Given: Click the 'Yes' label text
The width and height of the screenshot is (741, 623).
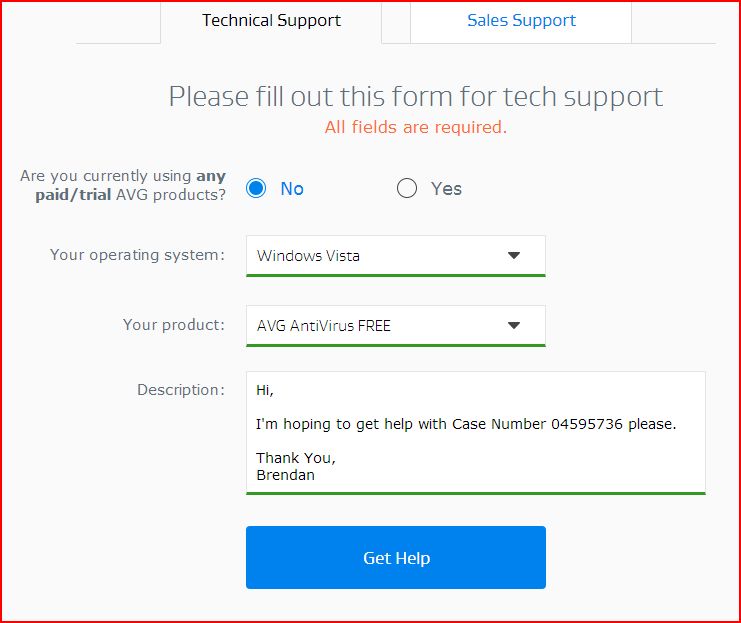Looking at the screenshot, I should 446,189.
